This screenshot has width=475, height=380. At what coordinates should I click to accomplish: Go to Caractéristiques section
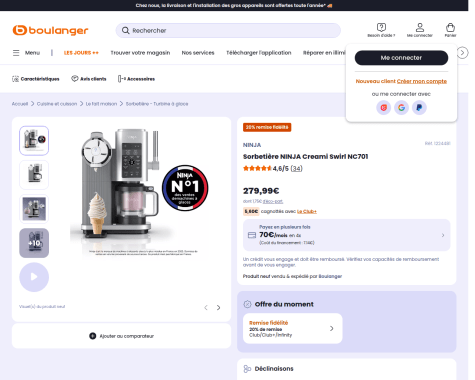pos(40,79)
